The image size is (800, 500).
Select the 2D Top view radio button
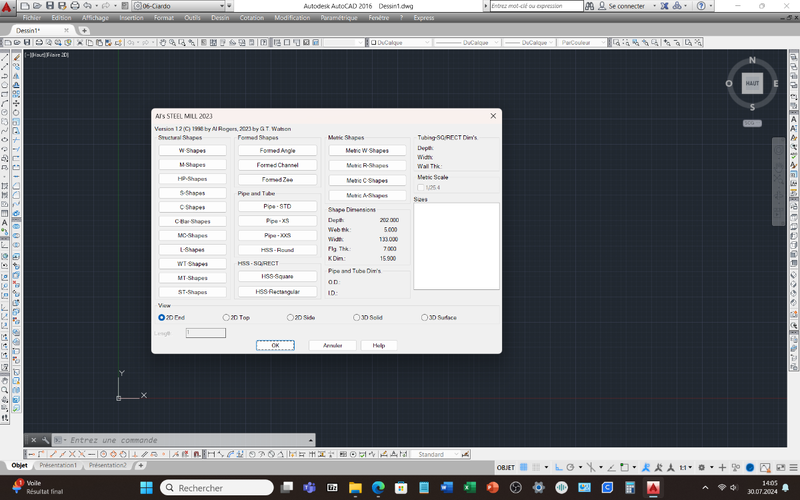coord(226,317)
